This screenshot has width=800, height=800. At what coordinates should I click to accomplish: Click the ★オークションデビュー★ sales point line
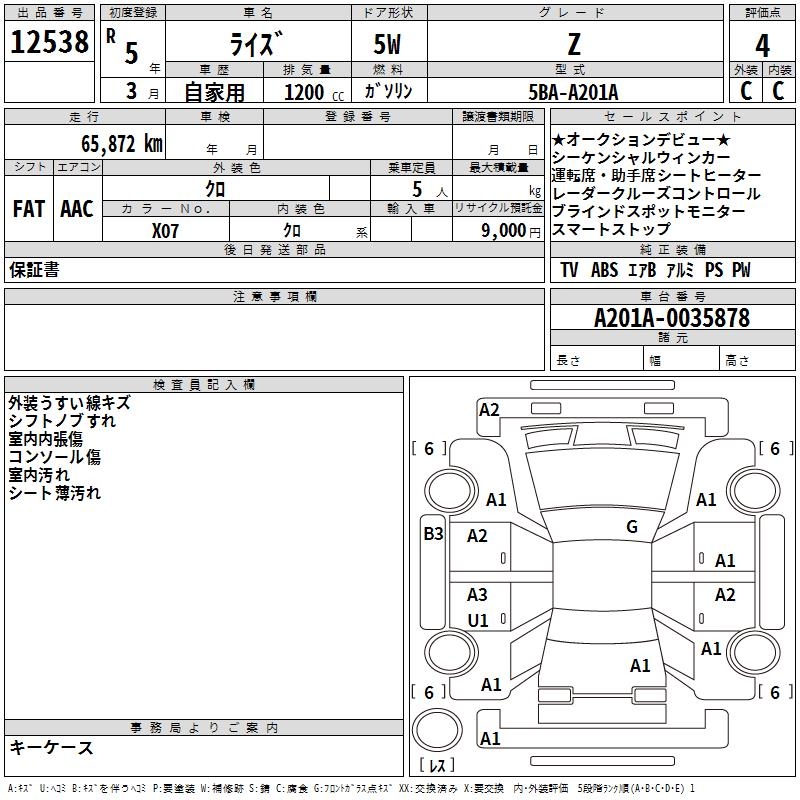(x=641, y=140)
